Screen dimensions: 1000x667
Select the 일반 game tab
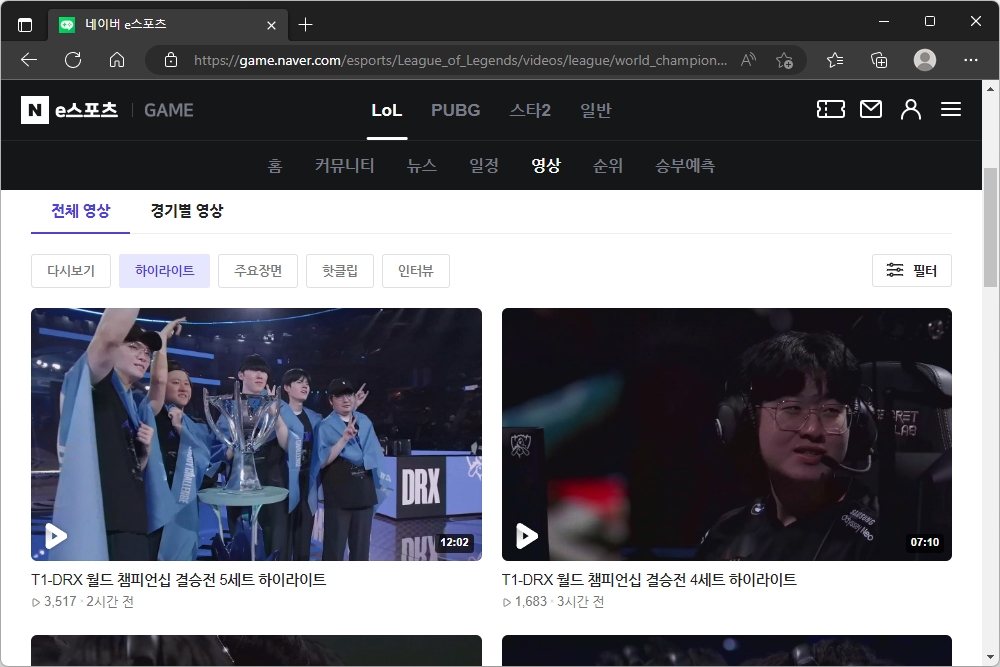click(x=596, y=110)
